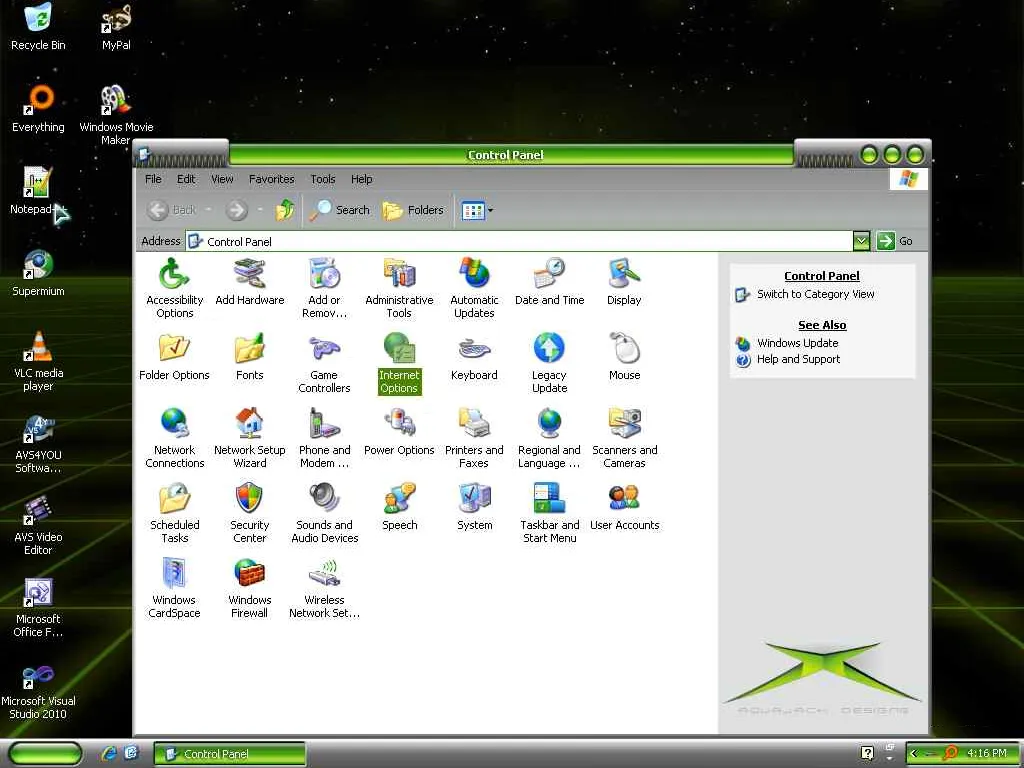Open the Fonts folder icon
The image size is (1024, 768).
pyautogui.click(x=249, y=357)
